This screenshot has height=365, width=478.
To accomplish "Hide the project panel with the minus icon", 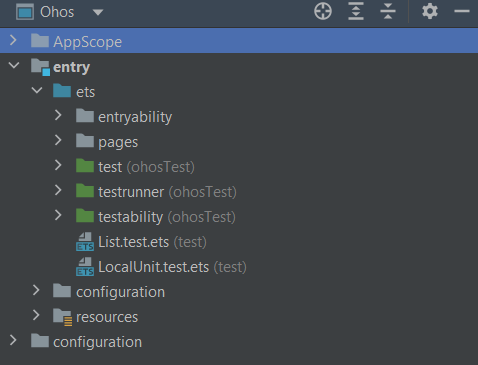I will coord(462,11).
